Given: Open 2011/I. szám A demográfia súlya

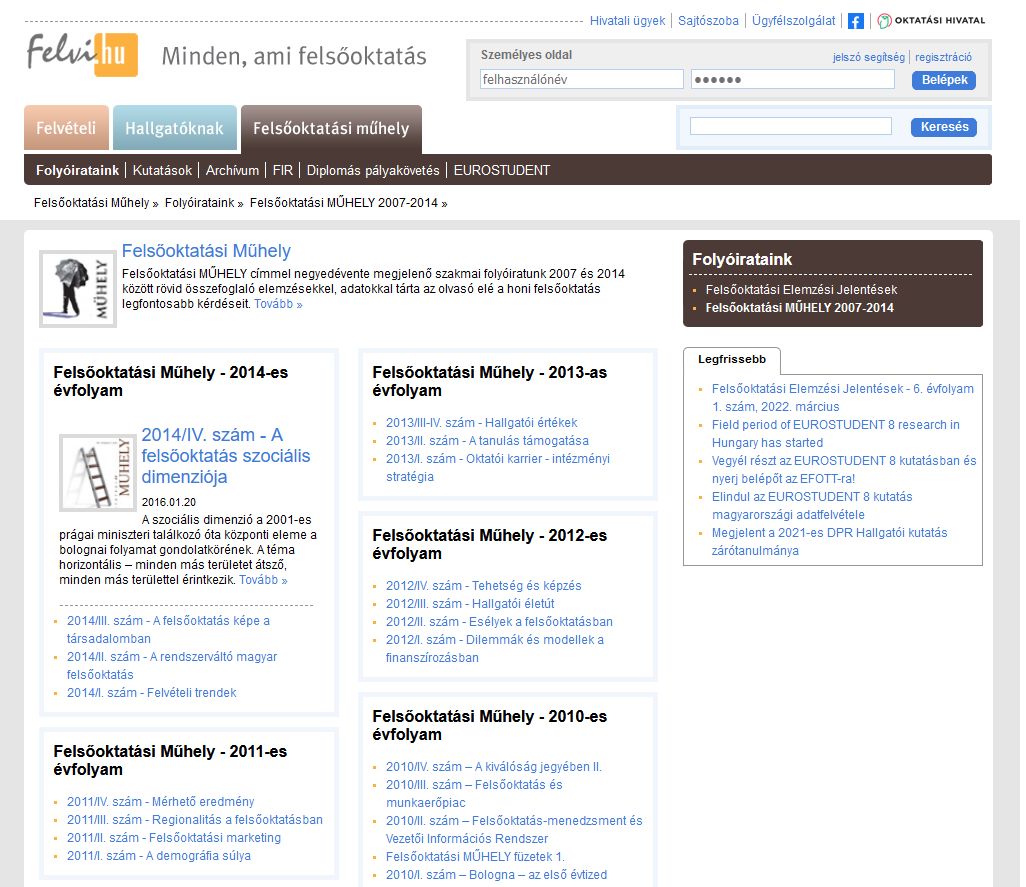Looking at the screenshot, I should (x=158, y=856).
